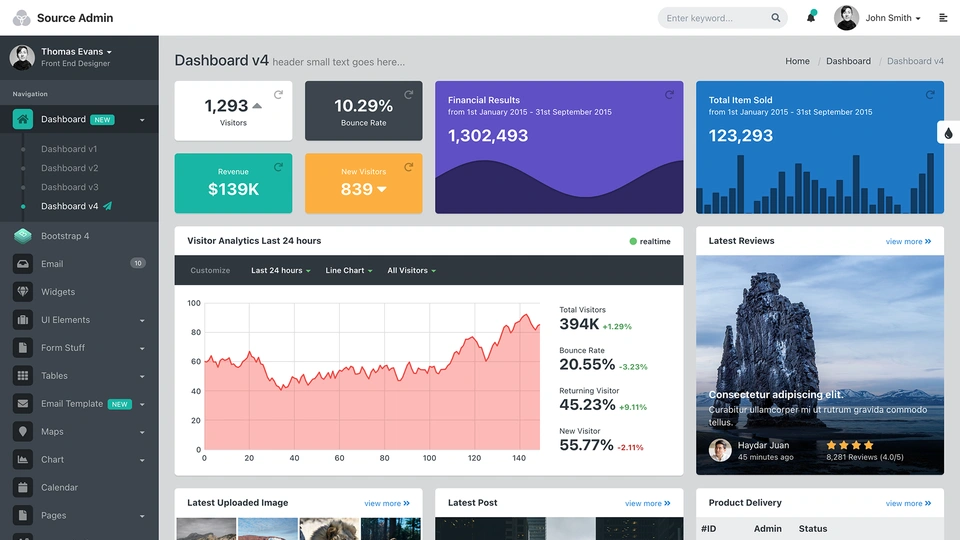This screenshot has width=960, height=540.
Task: Open the theme color droplet panel
Action: point(948,133)
